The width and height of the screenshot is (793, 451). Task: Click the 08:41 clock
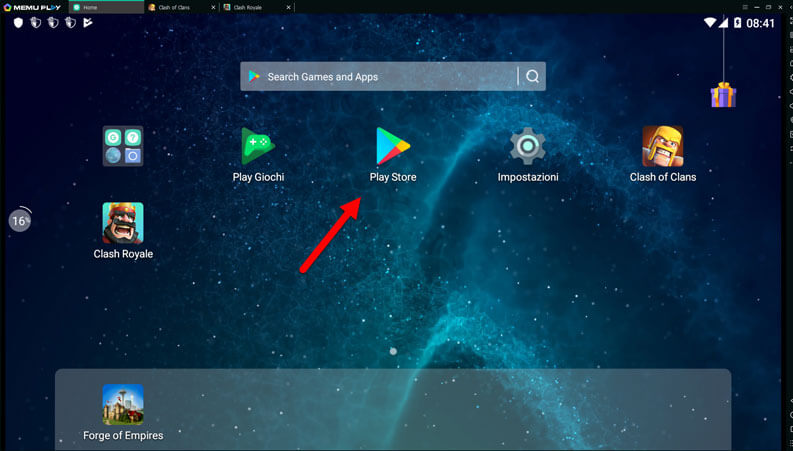[x=760, y=23]
